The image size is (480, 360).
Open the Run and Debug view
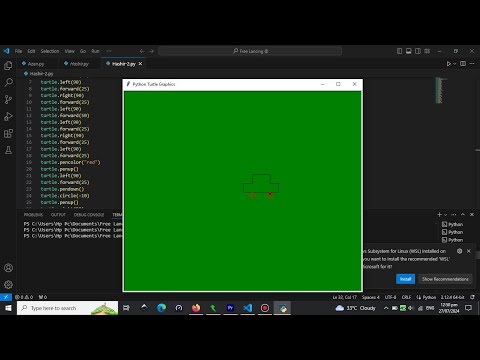(x=8, y=116)
